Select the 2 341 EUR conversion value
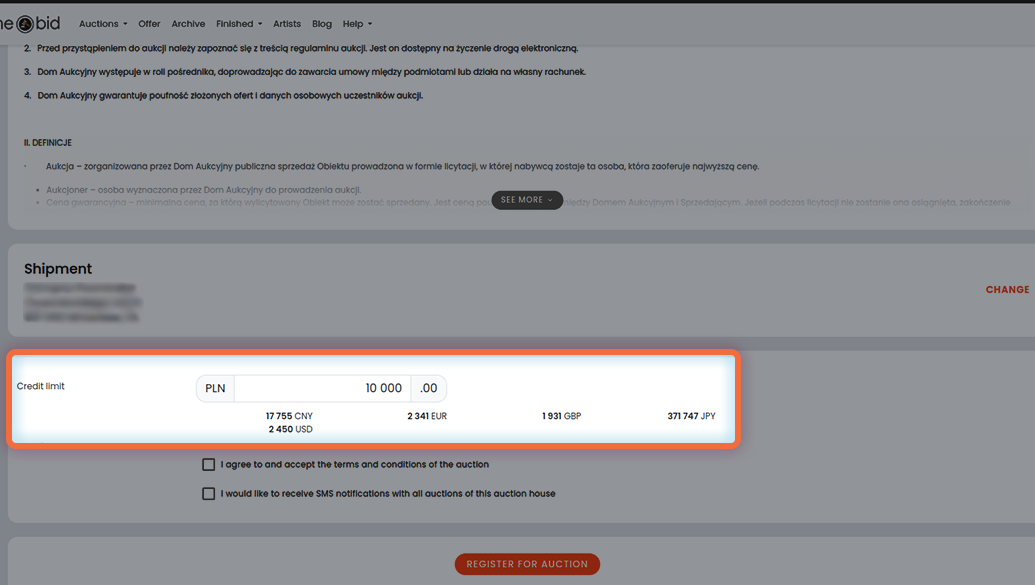The width and height of the screenshot is (1035, 585). pos(427,416)
